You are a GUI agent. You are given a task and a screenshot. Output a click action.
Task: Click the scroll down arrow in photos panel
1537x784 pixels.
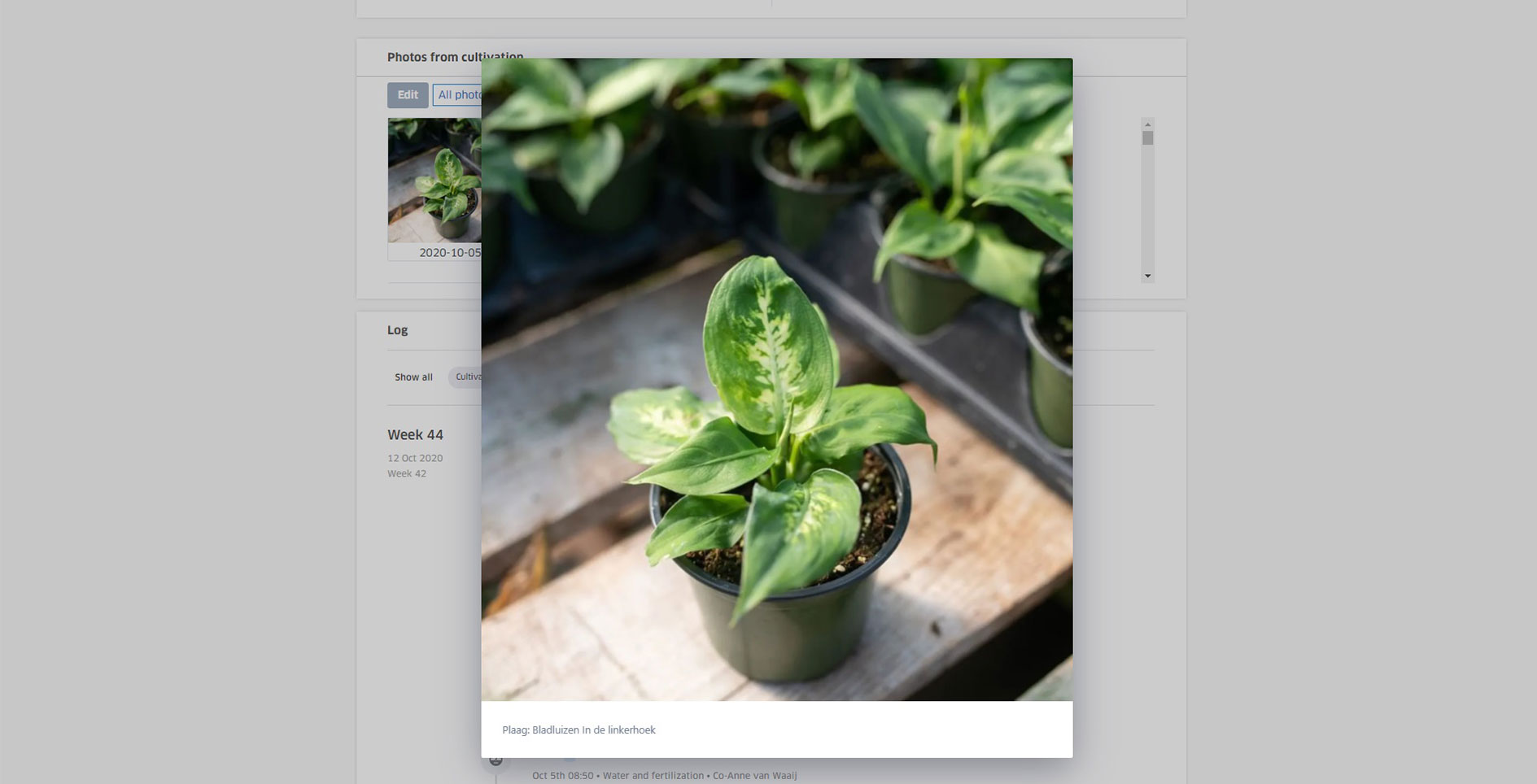pyautogui.click(x=1147, y=277)
